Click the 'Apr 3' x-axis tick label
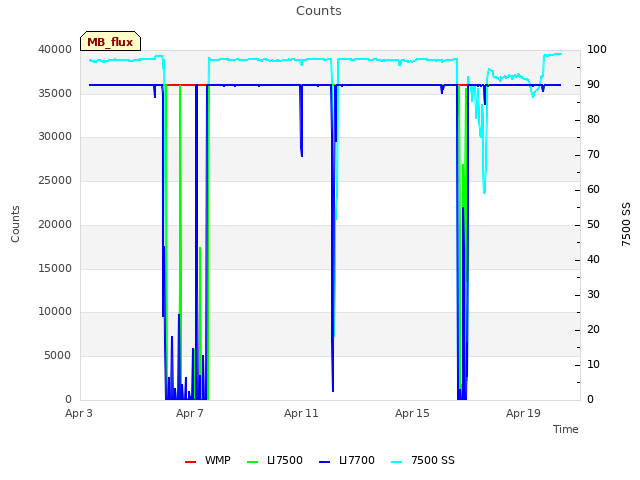Image resolution: width=640 pixels, height=480 pixels. [x=79, y=413]
